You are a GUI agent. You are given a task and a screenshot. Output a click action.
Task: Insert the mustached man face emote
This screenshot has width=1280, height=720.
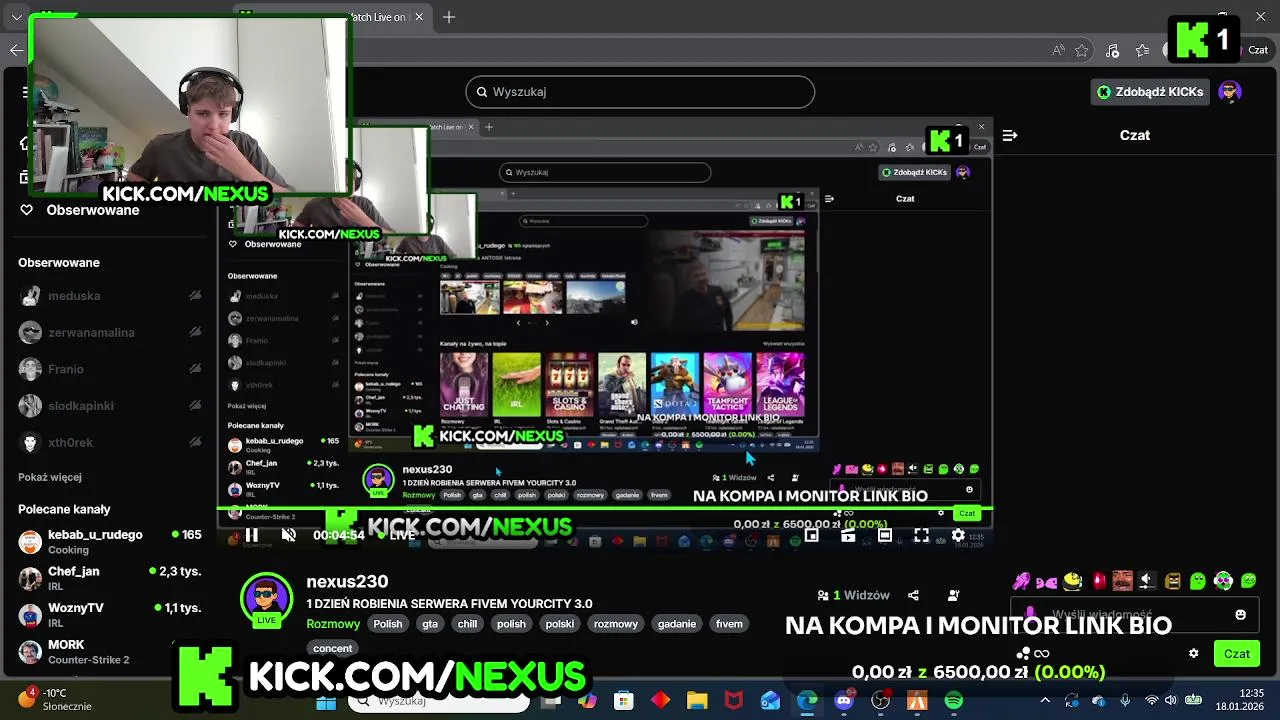click(x=1123, y=581)
